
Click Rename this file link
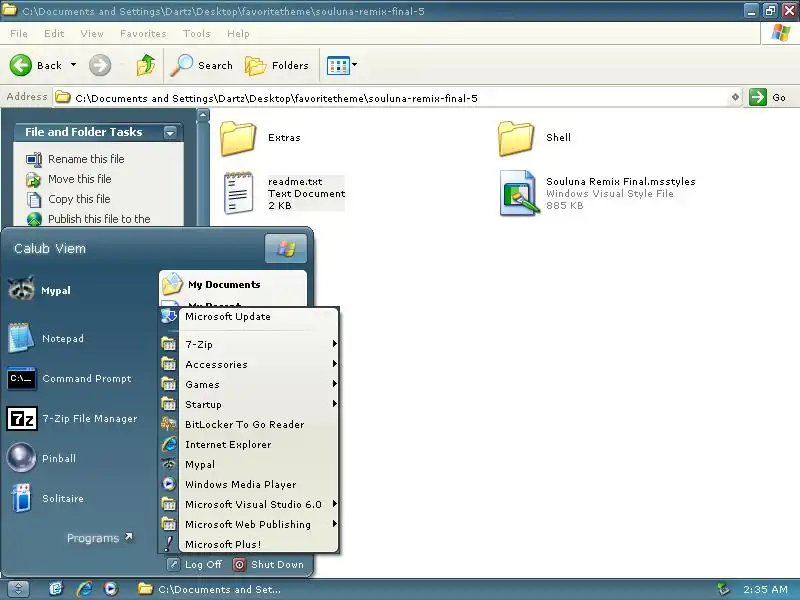pyautogui.click(x=86, y=159)
